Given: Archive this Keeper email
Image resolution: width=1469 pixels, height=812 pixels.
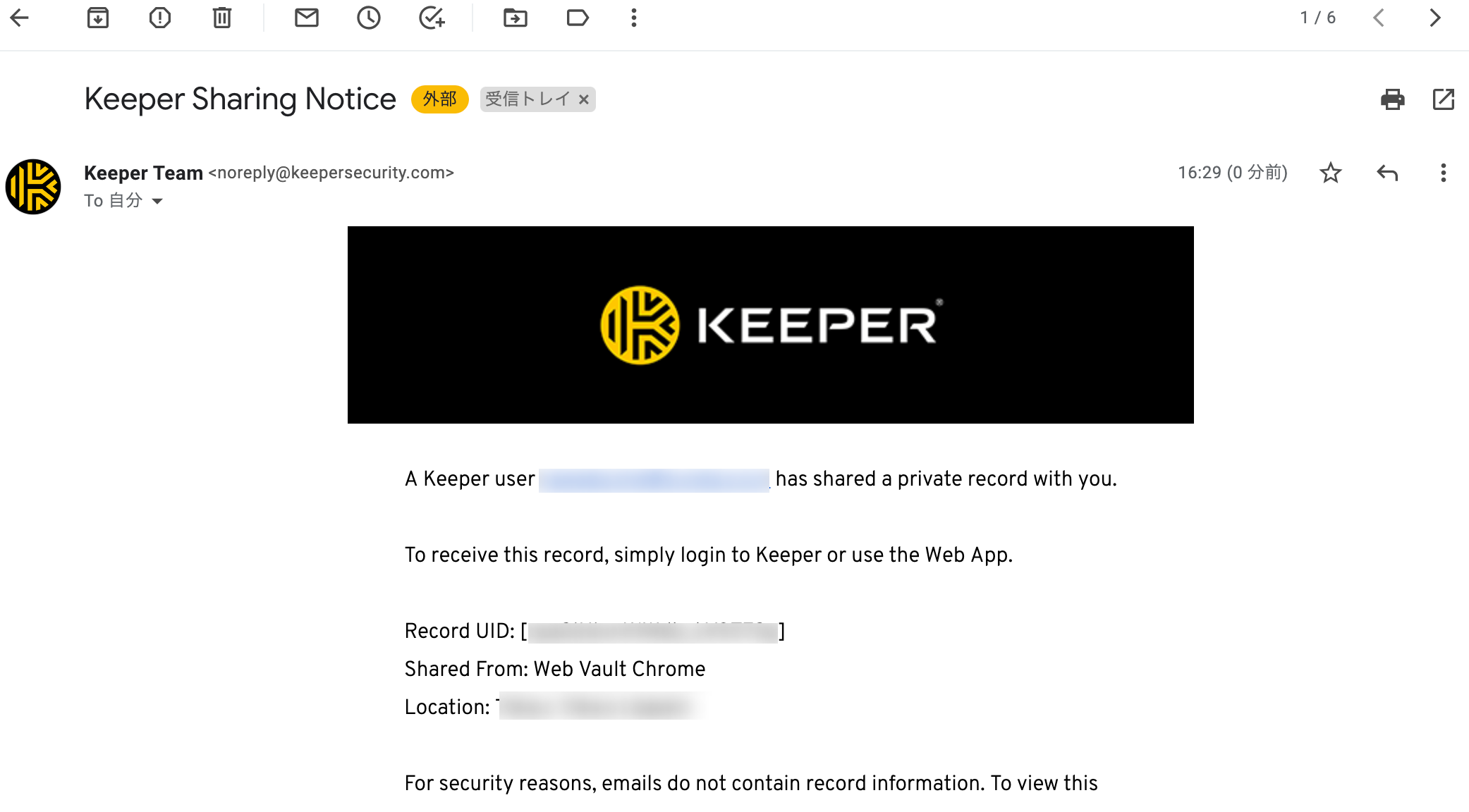Looking at the screenshot, I should [x=98, y=18].
